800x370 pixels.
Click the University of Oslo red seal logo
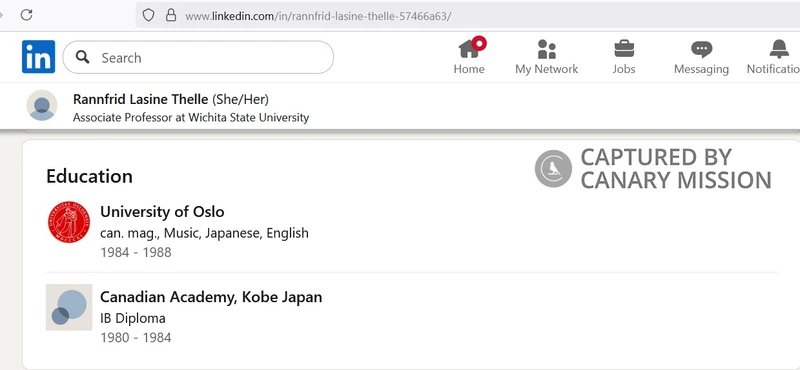point(69,222)
